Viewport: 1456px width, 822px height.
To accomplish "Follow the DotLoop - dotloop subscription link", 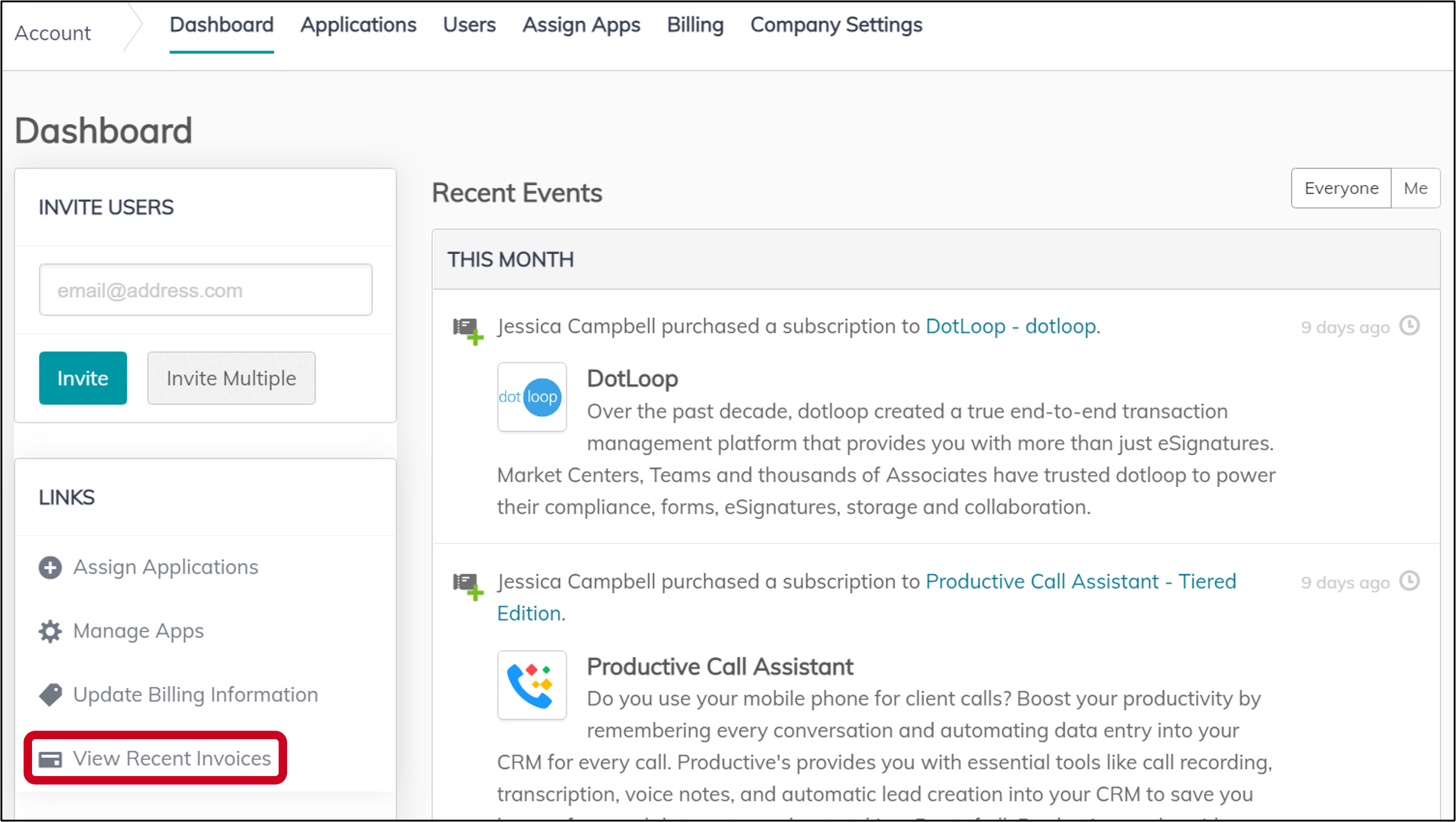I will (1011, 326).
